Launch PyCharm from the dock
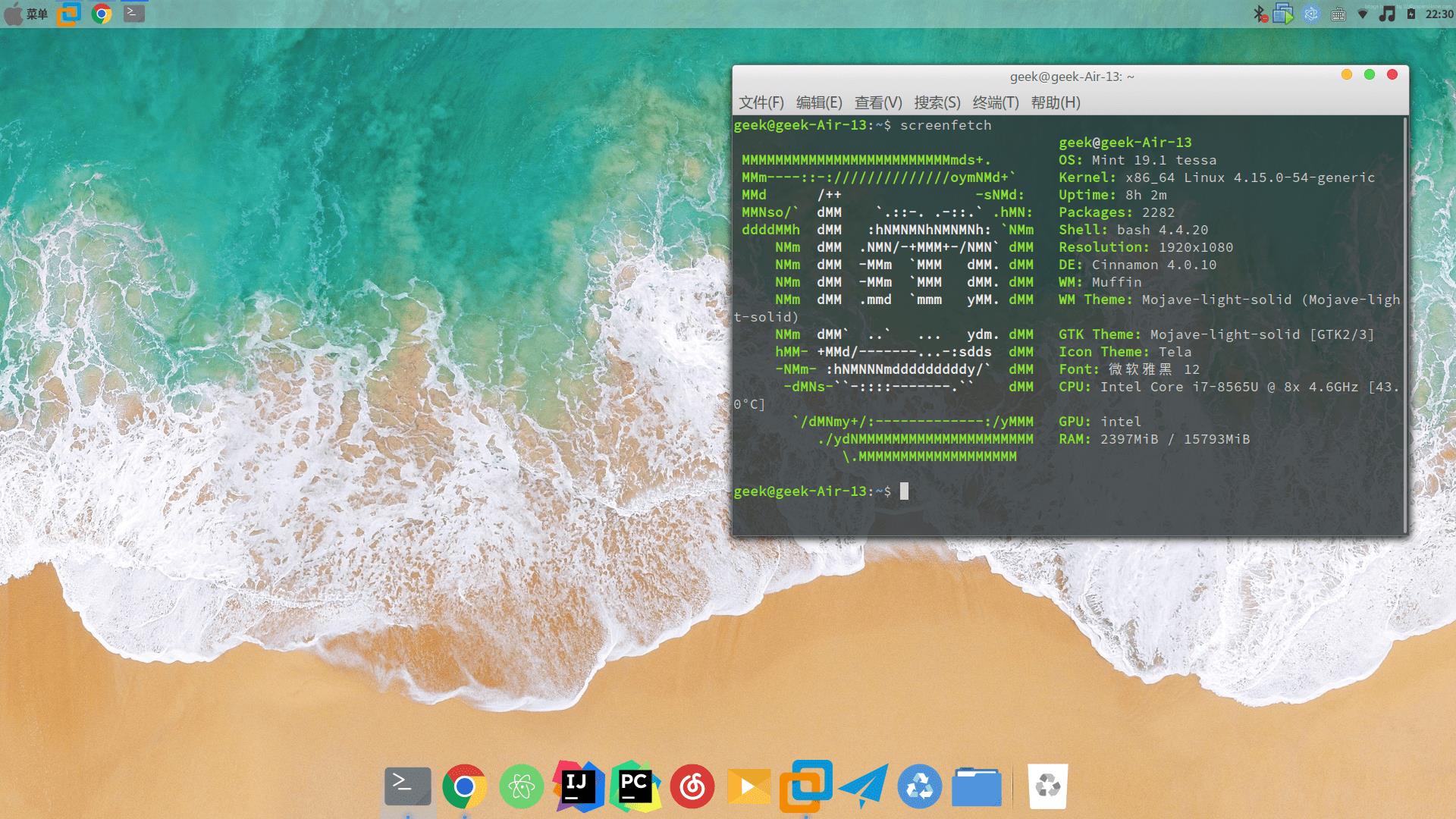The image size is (1456, 819). coord(635,786)
